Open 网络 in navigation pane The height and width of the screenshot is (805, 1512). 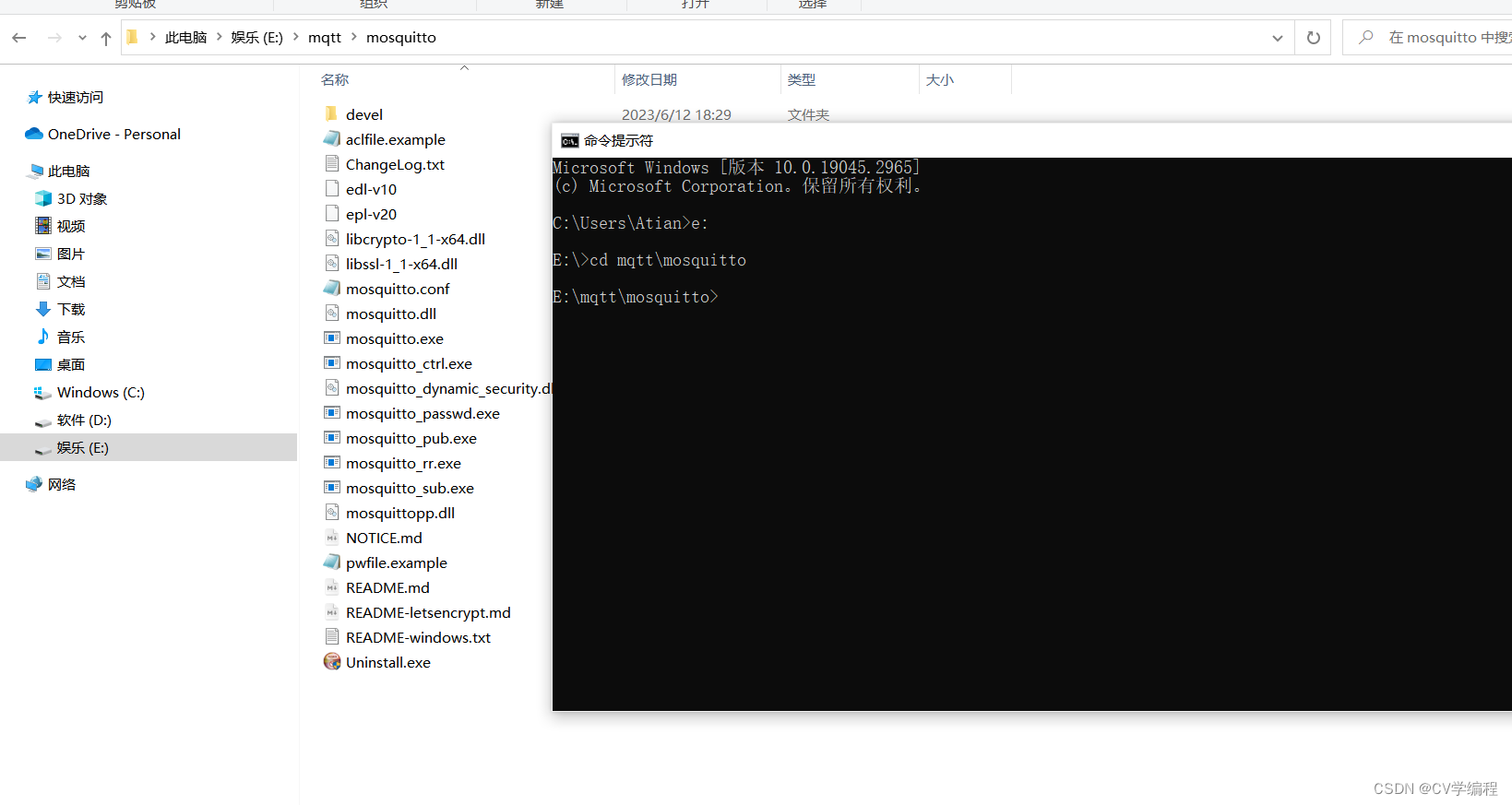click(62, 485)
